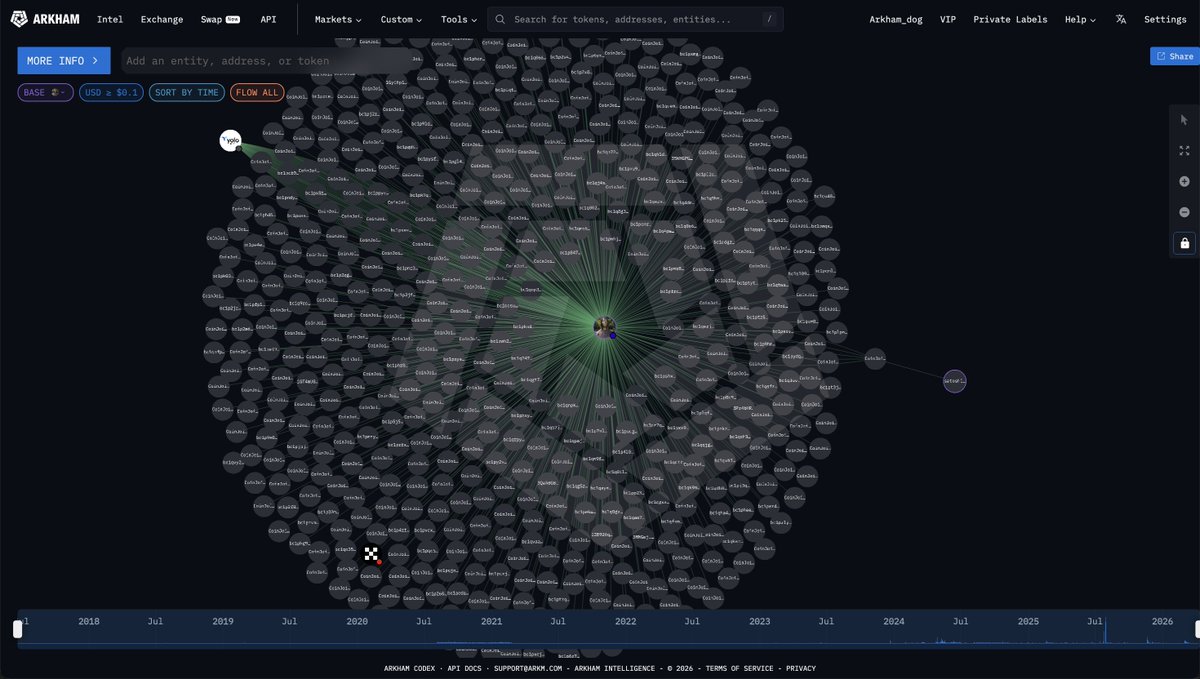Toggle the SORT BY TIME option
Screen dimensions: 1200x679
coord(187,92)
